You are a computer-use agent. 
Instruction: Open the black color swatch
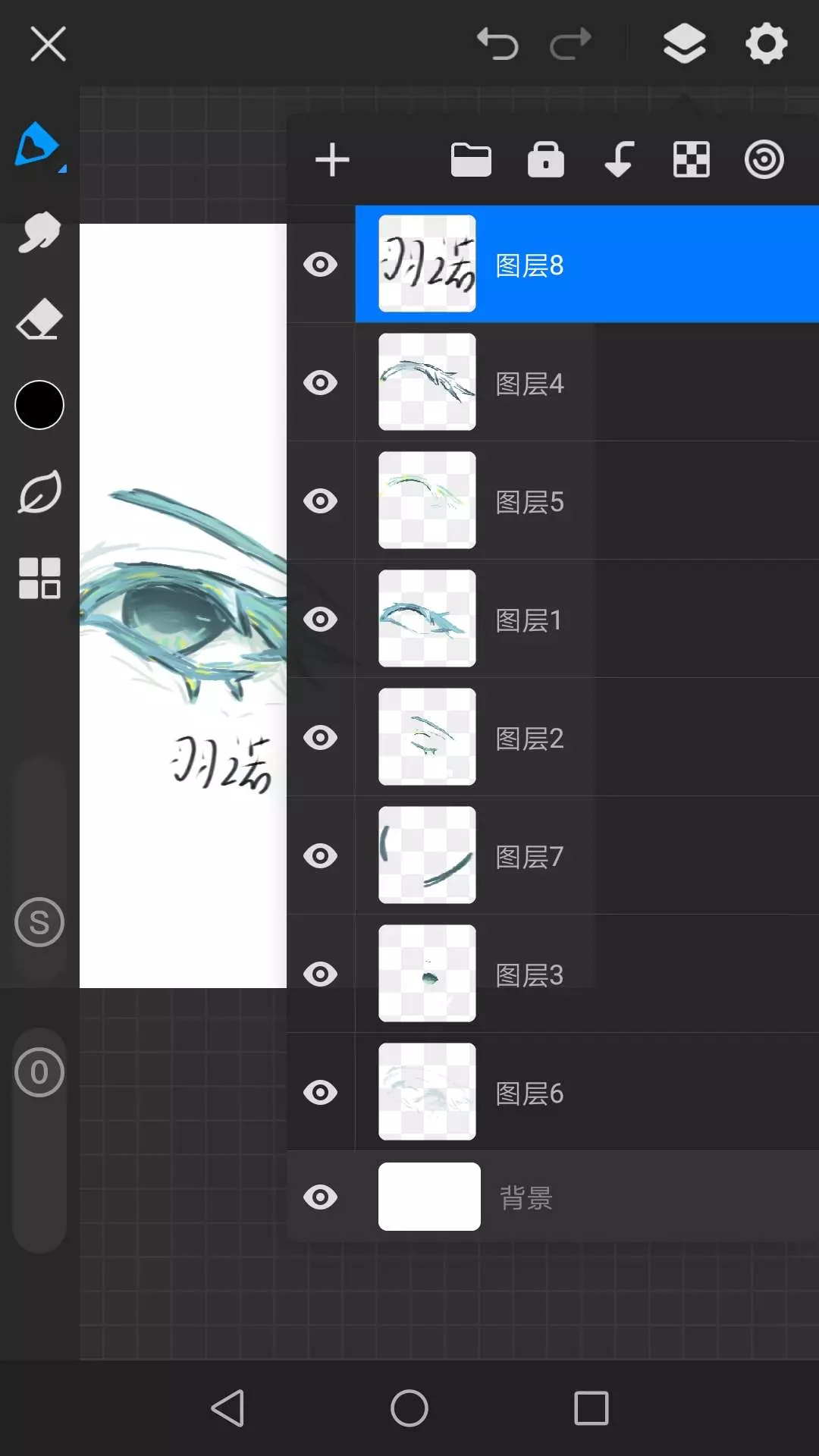click(x=39, y=405)
